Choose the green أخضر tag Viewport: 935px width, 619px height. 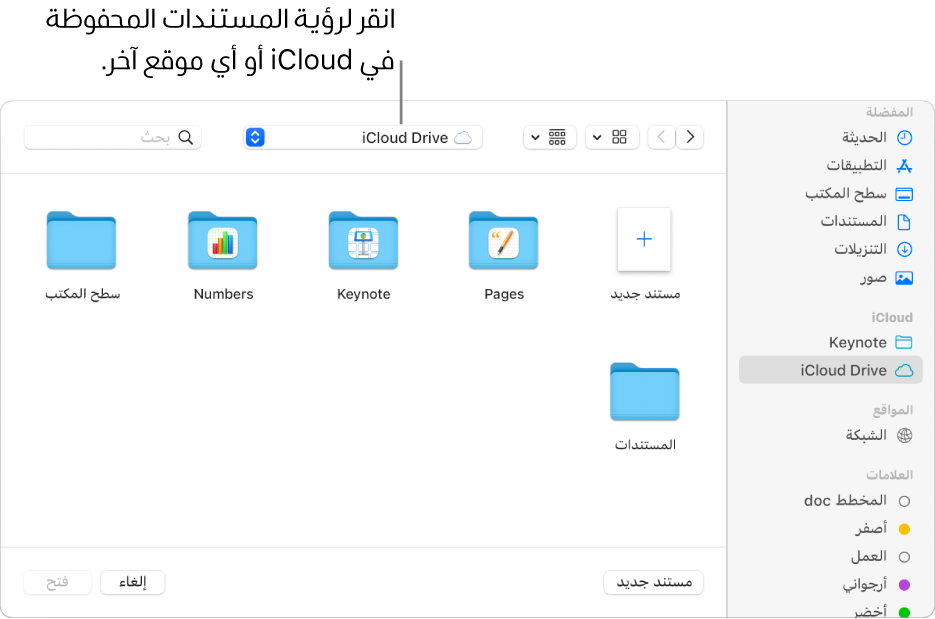pos(881,611)
